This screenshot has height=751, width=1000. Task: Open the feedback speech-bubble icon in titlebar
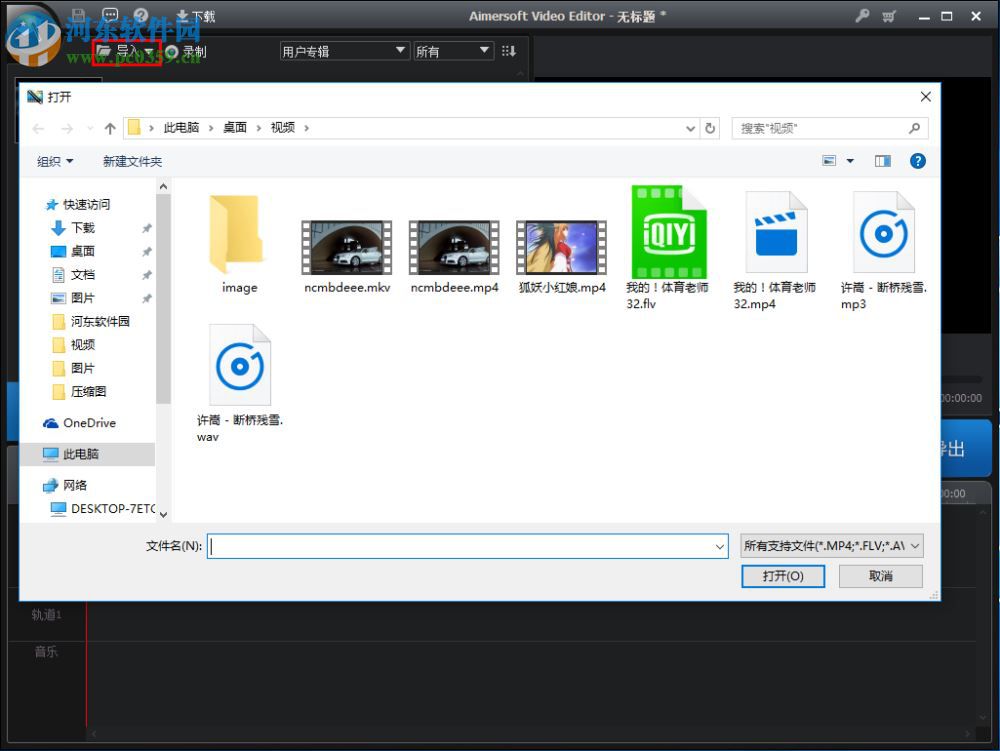point(108,13)
